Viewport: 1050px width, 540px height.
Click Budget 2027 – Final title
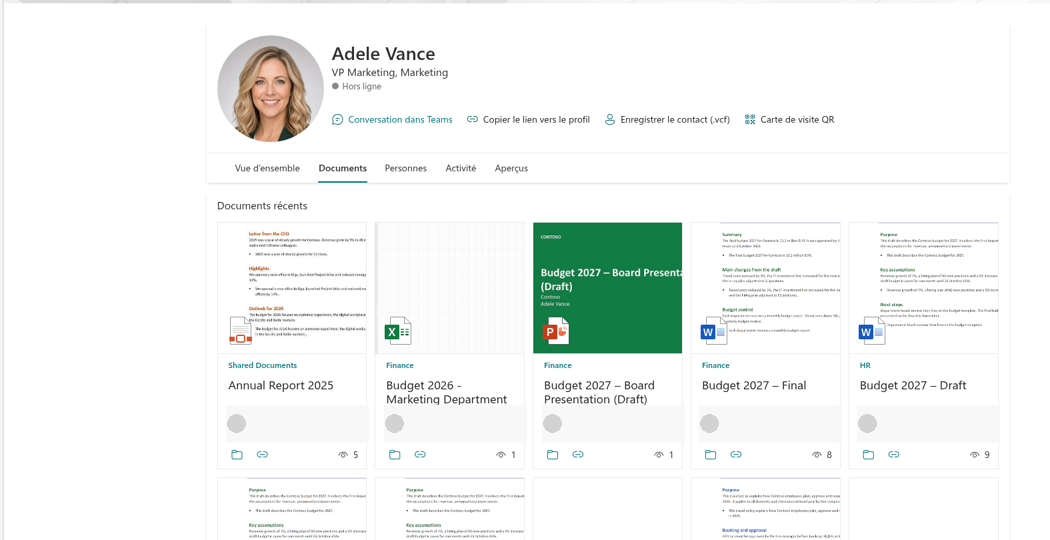point(754,385)
